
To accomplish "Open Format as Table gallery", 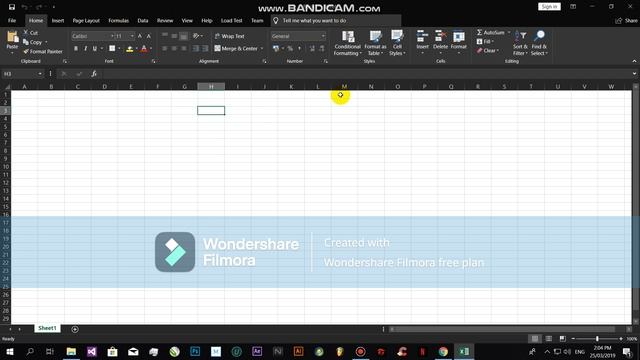I will coord(375,43).
